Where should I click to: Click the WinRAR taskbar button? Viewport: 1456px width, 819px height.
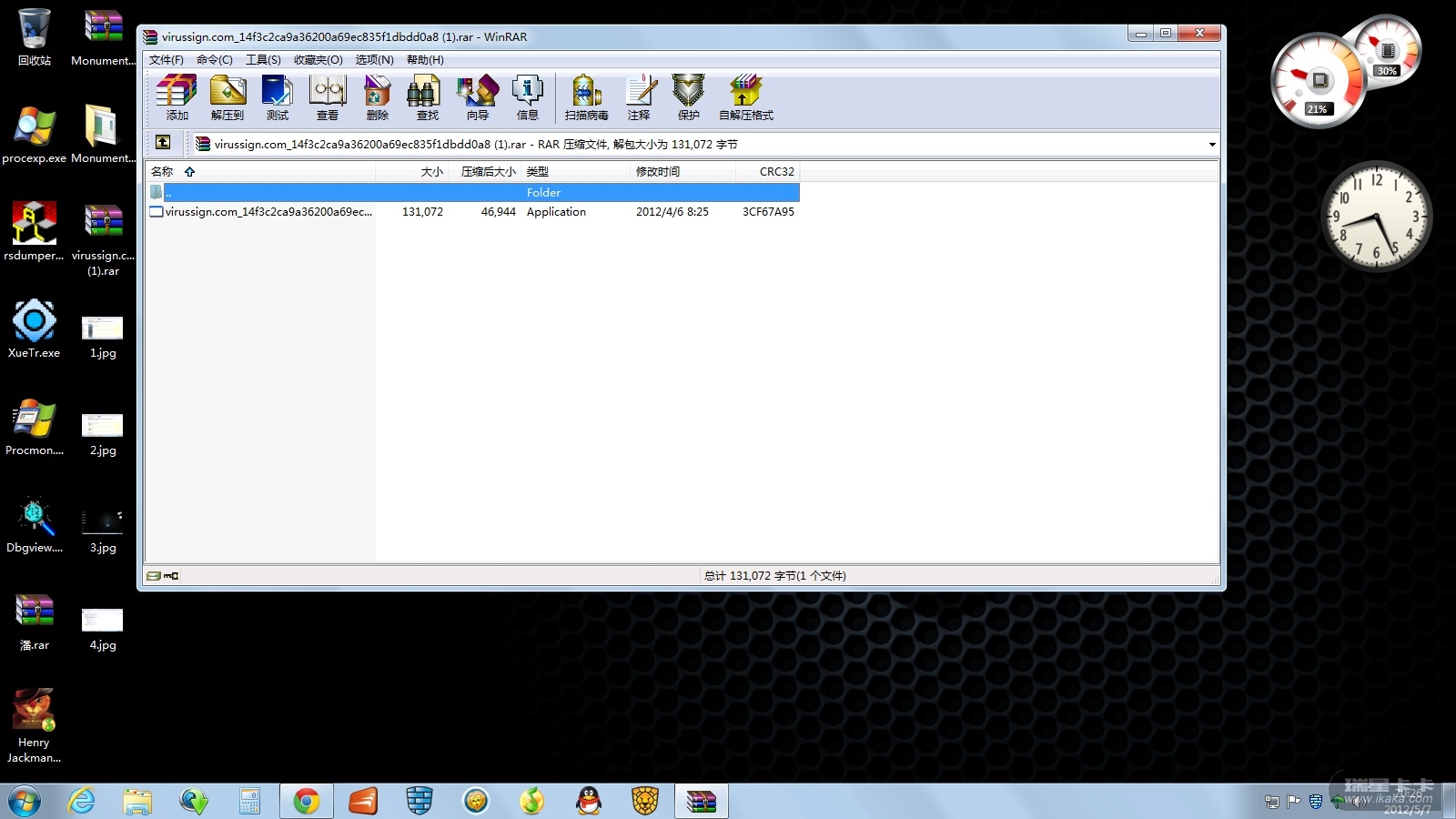(702, 801)
